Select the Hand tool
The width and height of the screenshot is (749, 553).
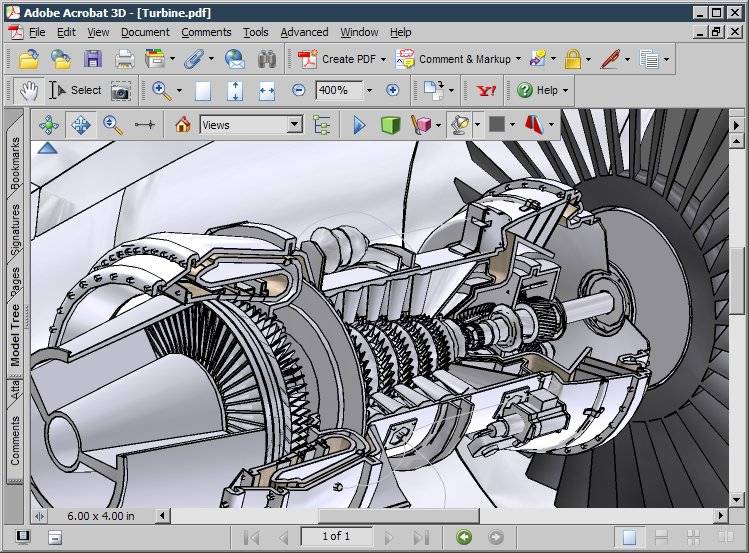pos(29,90)
